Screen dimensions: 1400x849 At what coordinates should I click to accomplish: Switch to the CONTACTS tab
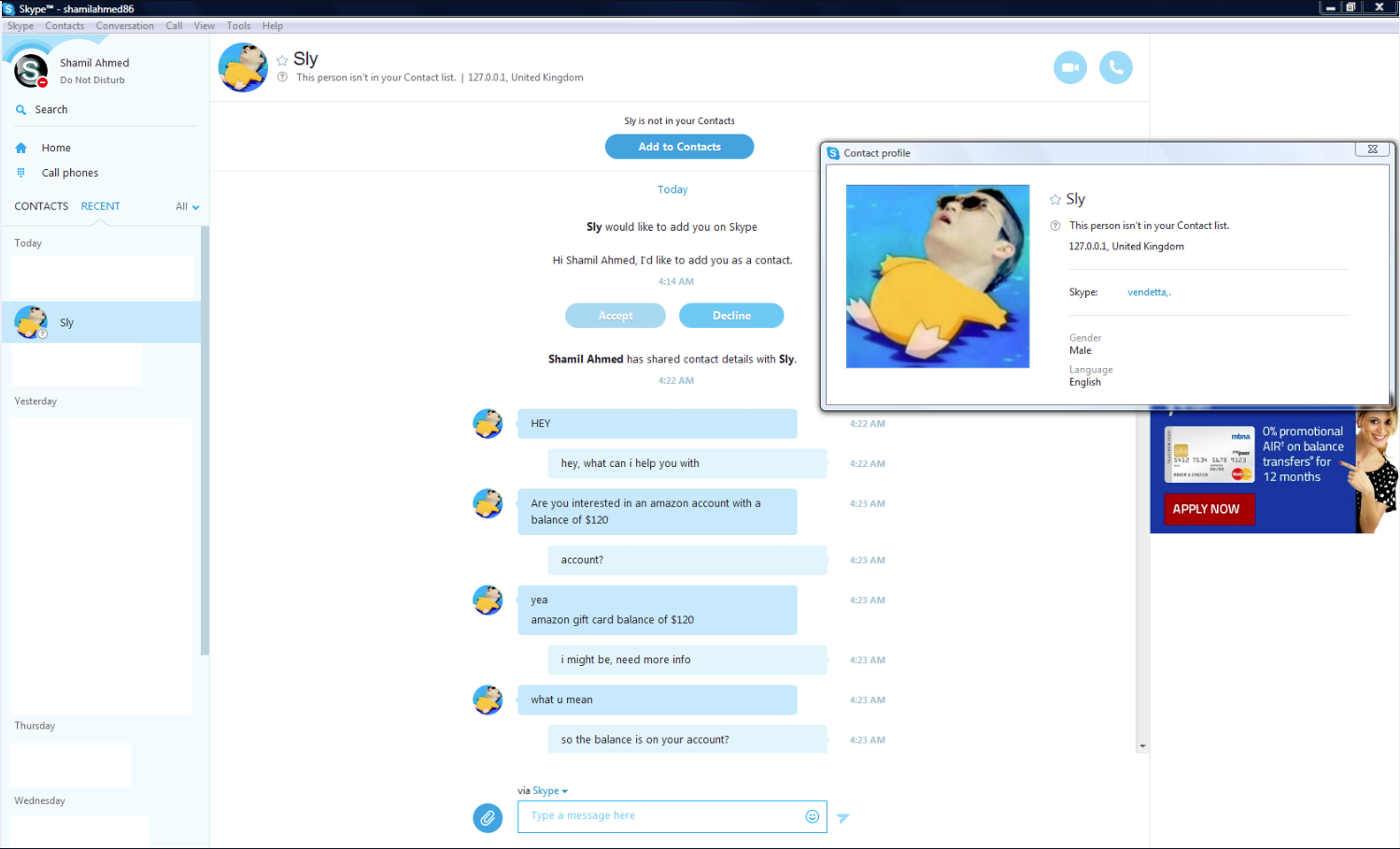(41, 206)
